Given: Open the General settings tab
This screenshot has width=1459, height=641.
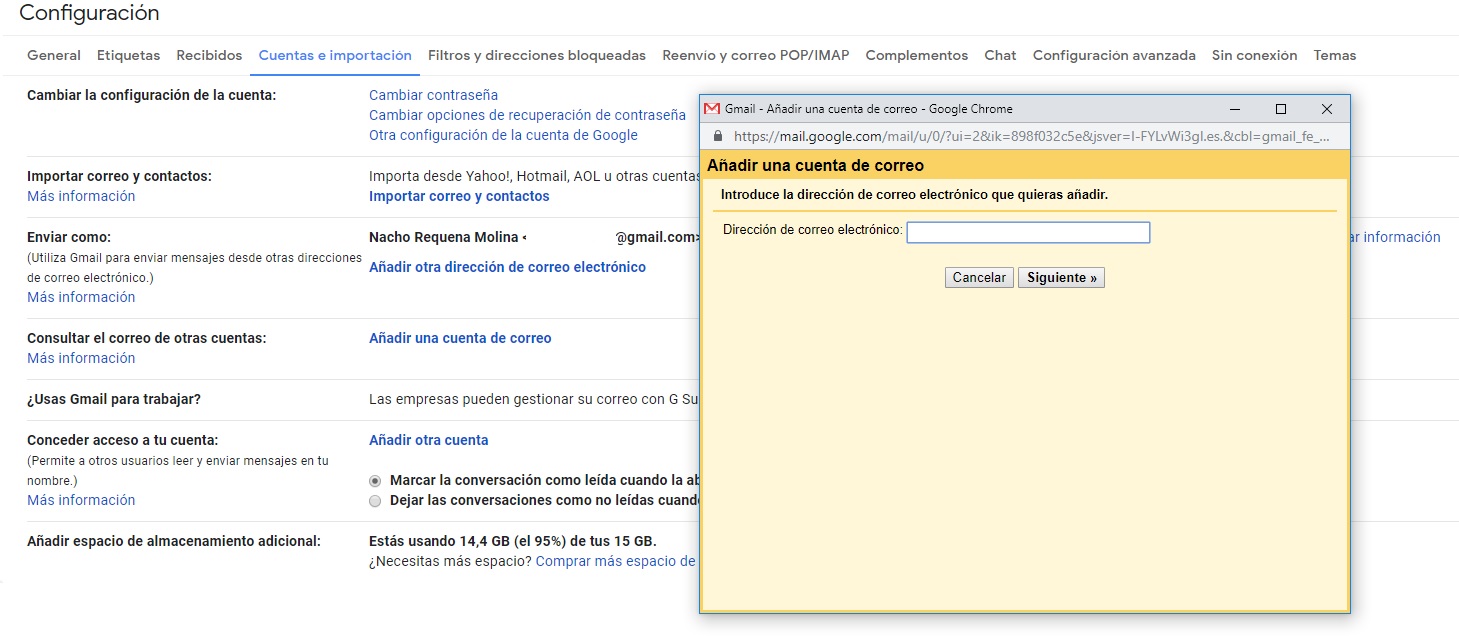Looking at the screenshot, I should point(54,56).
